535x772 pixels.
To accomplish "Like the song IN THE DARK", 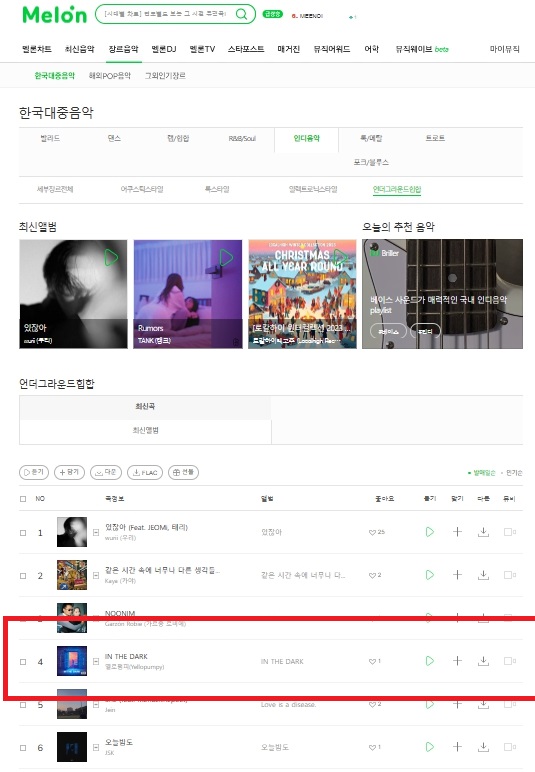I will point(375,661).
